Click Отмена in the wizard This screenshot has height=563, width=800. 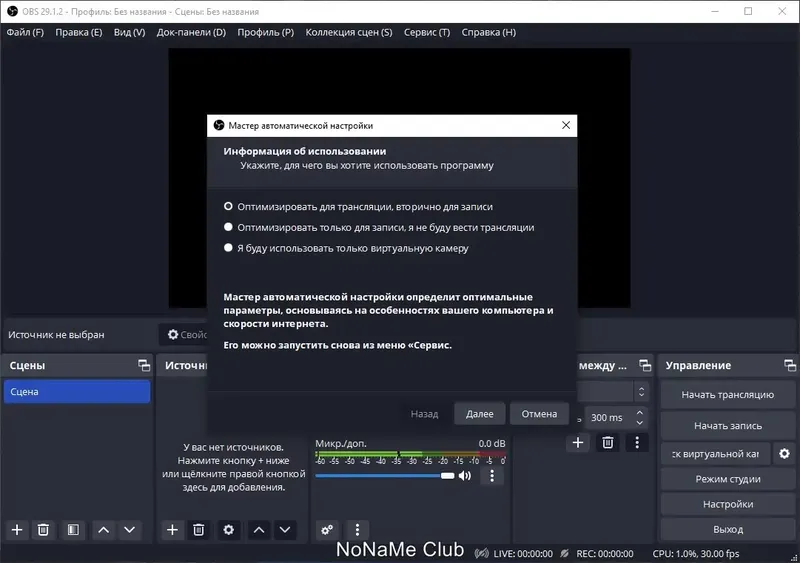pyautogui.click(x=539, y=413)
